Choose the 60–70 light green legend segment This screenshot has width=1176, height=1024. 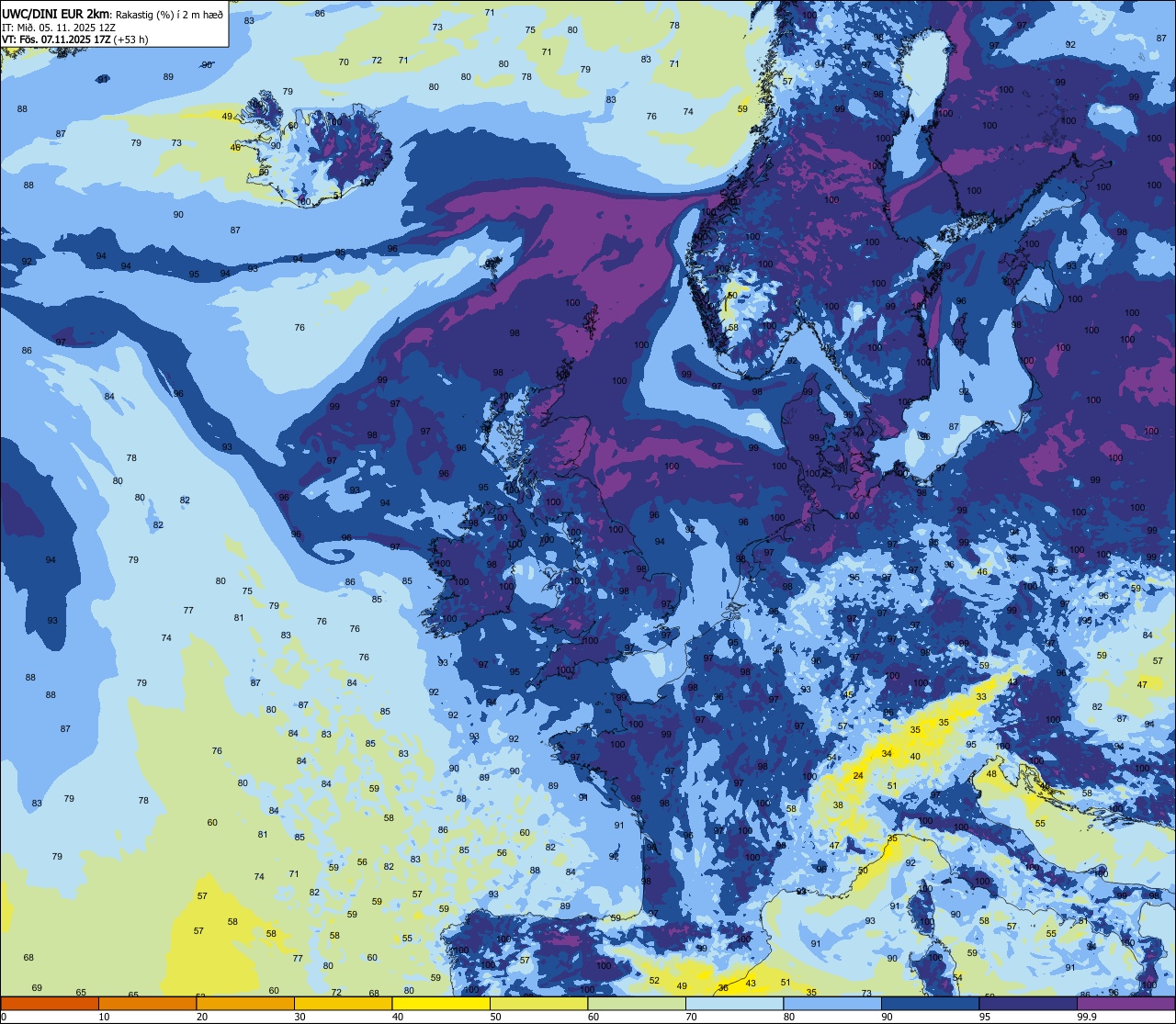coord(637,1003)
